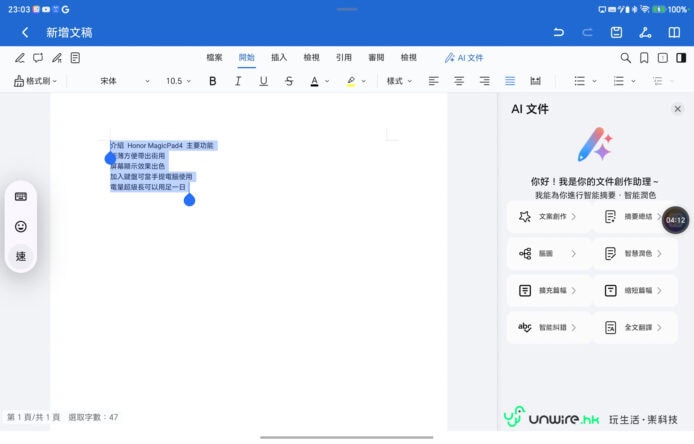Undo the last edit
Image resolution: width=694 pixels, height=444 pixels.
click(x=559, y=32)
